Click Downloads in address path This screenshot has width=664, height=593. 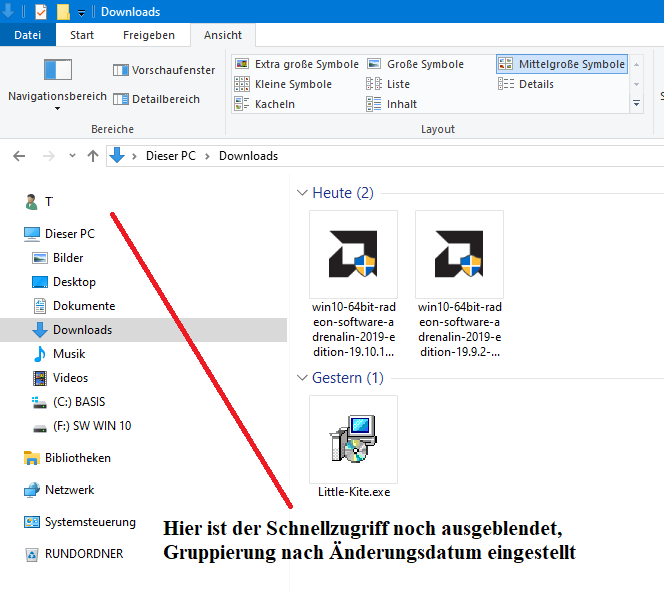pyautogui.click(x=248, y=156)
